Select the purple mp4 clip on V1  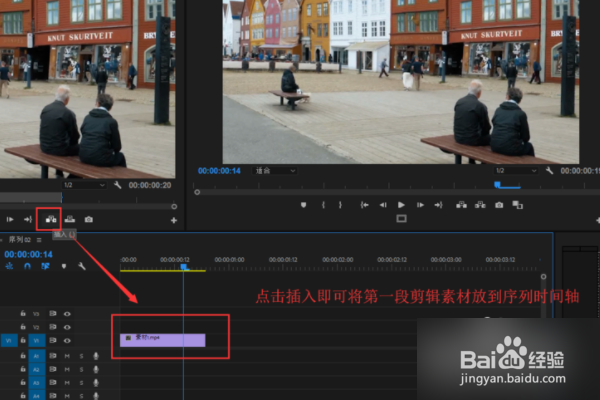click(x=163, y=340)
